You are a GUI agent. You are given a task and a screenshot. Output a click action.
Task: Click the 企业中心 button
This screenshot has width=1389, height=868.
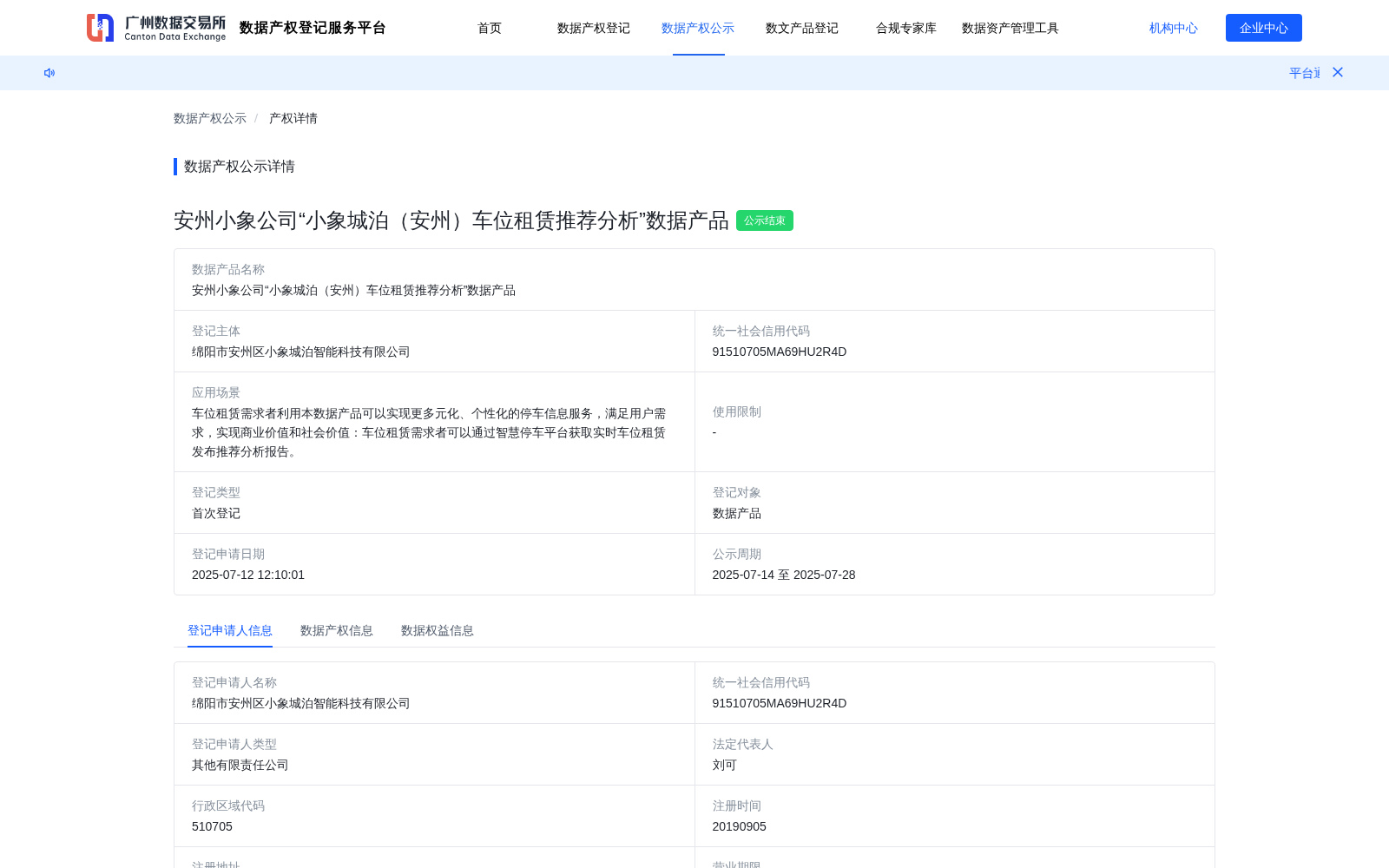[1264, 28]
